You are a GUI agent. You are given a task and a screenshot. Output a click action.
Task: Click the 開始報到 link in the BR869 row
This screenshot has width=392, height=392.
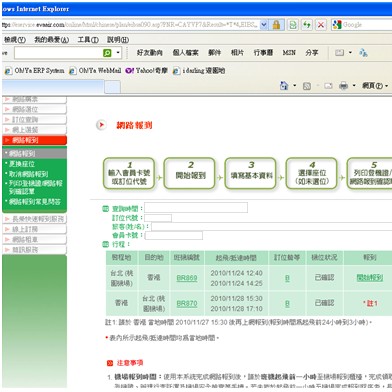click(370, 278)
